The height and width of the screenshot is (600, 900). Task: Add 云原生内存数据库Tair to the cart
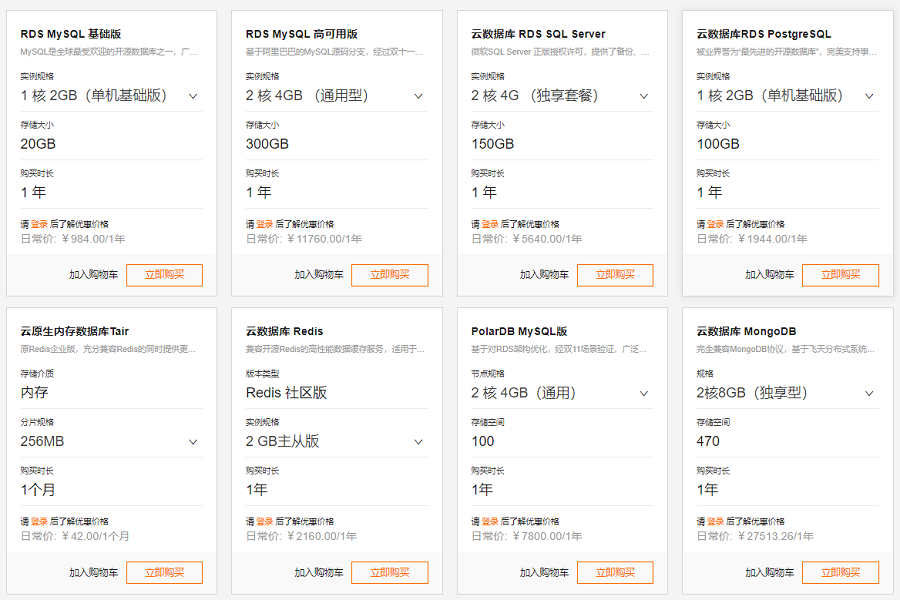click(x=94, y=572)
